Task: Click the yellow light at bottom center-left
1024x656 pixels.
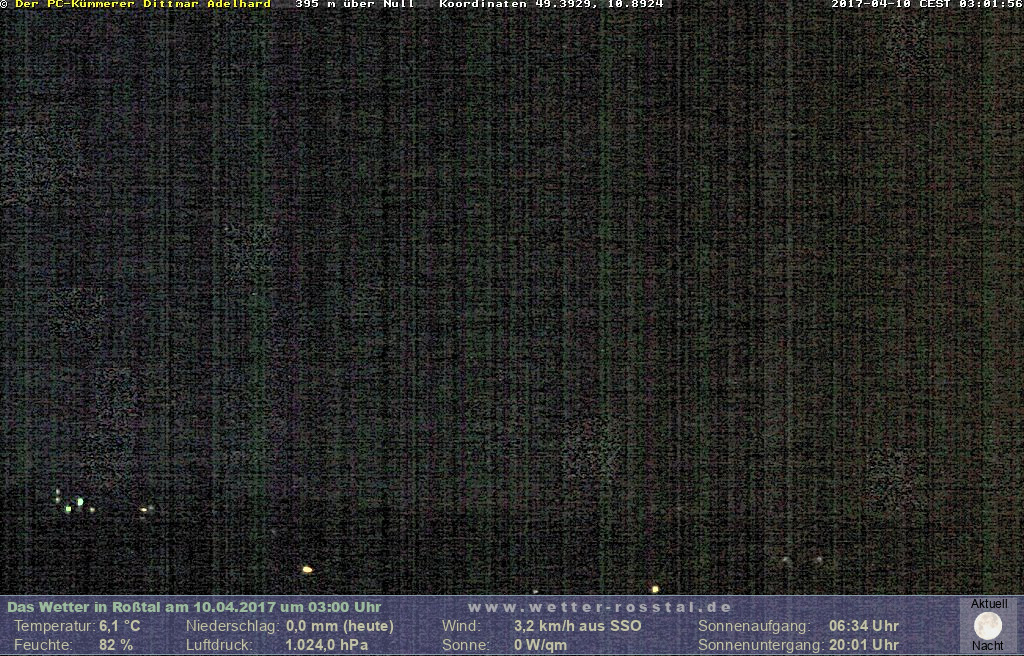Action: click(x=307, y=569)
